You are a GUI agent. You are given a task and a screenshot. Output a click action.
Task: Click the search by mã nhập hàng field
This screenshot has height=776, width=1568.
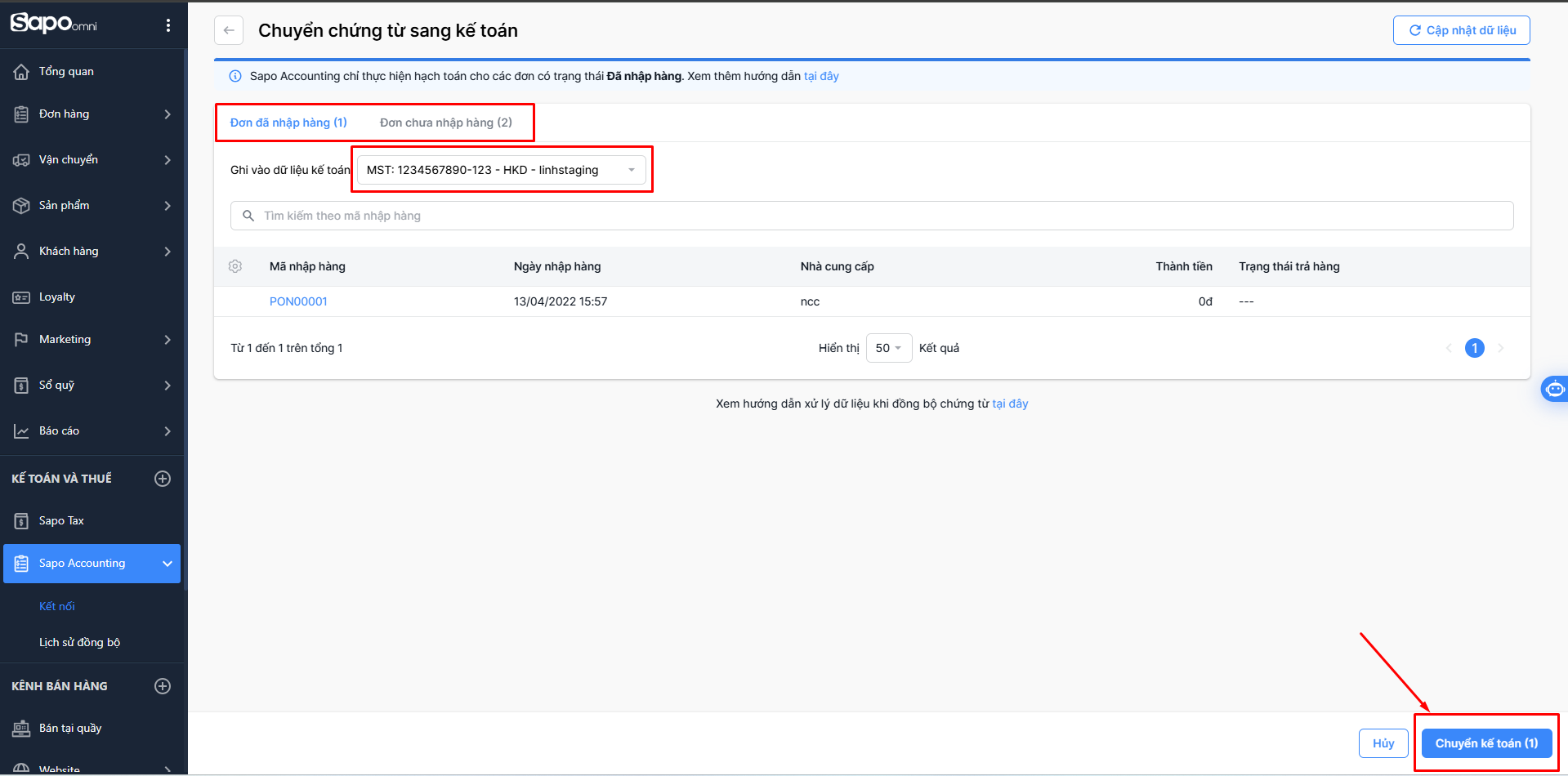tap(871, 216)
